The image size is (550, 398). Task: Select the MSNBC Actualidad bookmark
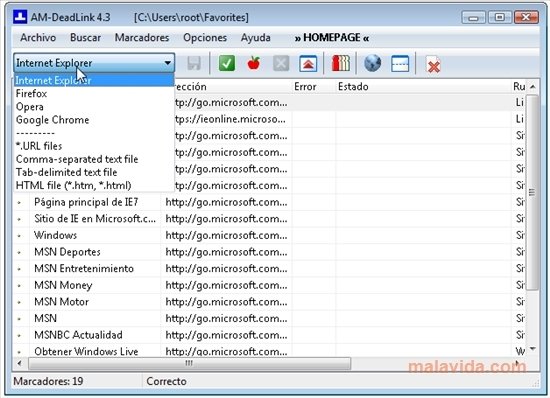click(x=78, y=335)
